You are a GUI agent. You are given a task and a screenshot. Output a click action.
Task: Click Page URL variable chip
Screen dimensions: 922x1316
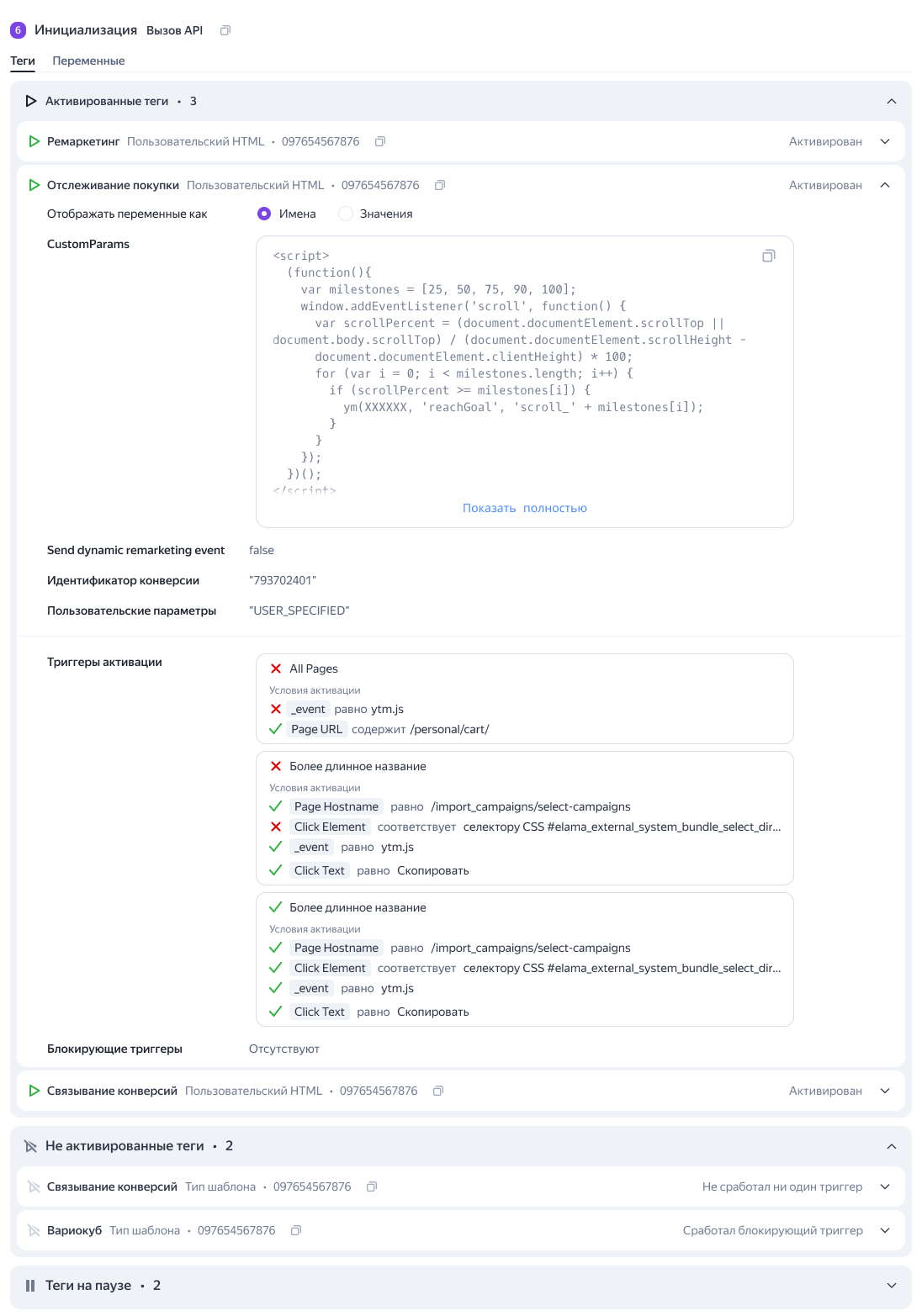[317, 729]
